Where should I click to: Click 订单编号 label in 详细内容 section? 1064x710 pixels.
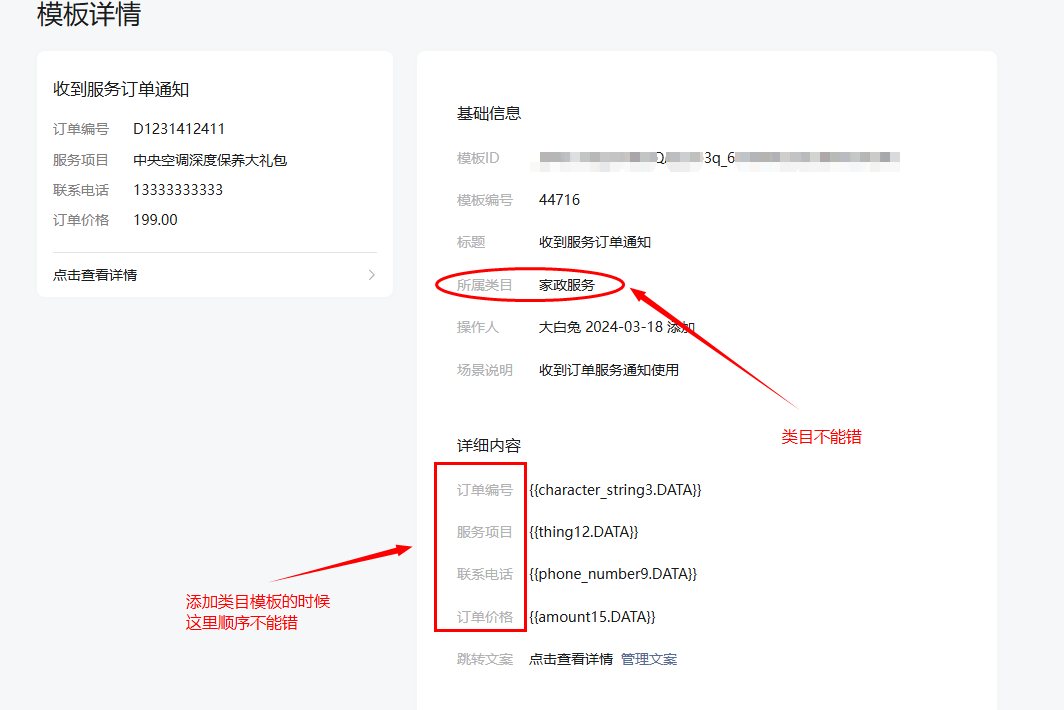click(484, 490)
